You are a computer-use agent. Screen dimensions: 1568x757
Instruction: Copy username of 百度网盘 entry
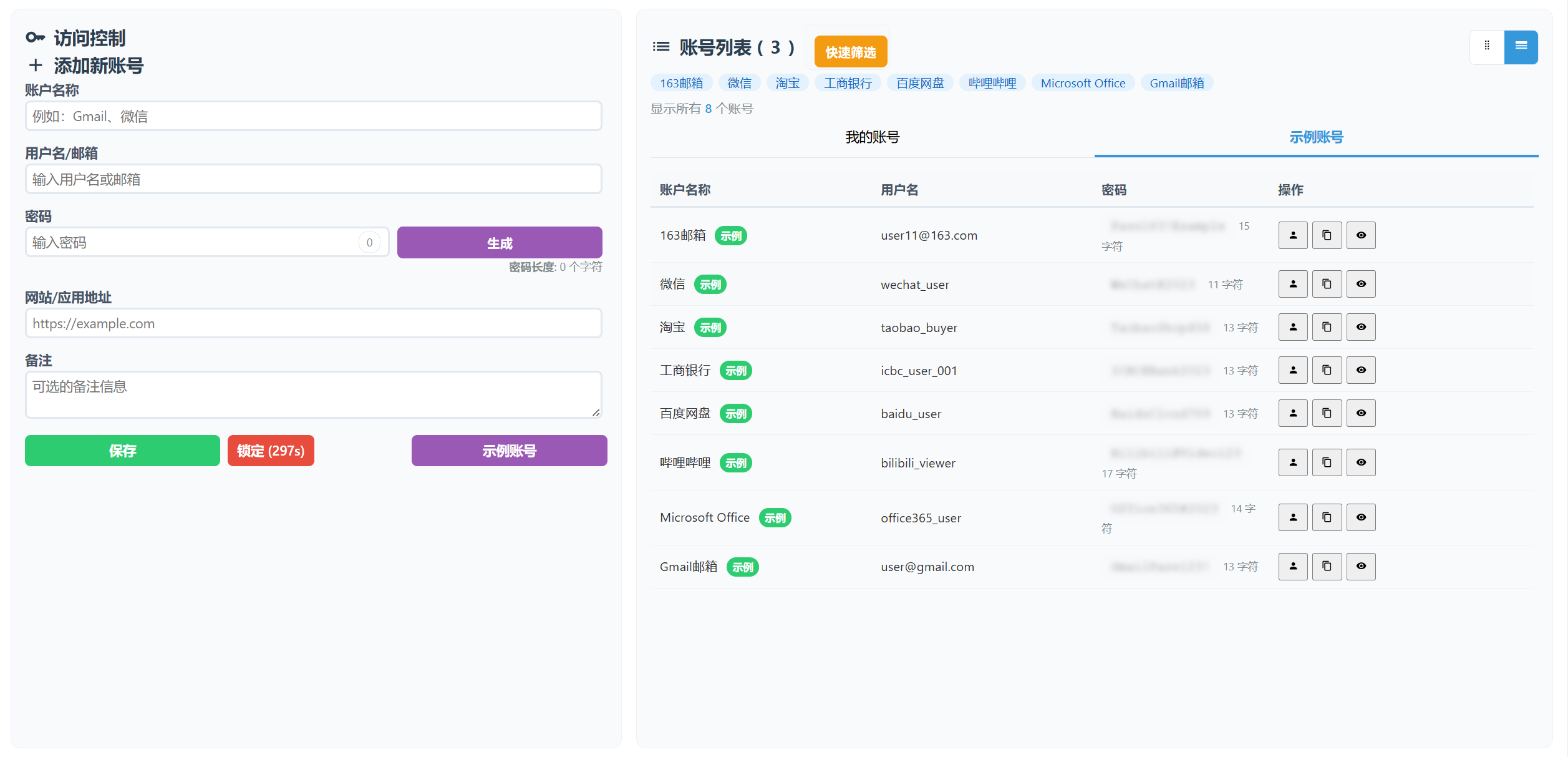(1293, 413)
